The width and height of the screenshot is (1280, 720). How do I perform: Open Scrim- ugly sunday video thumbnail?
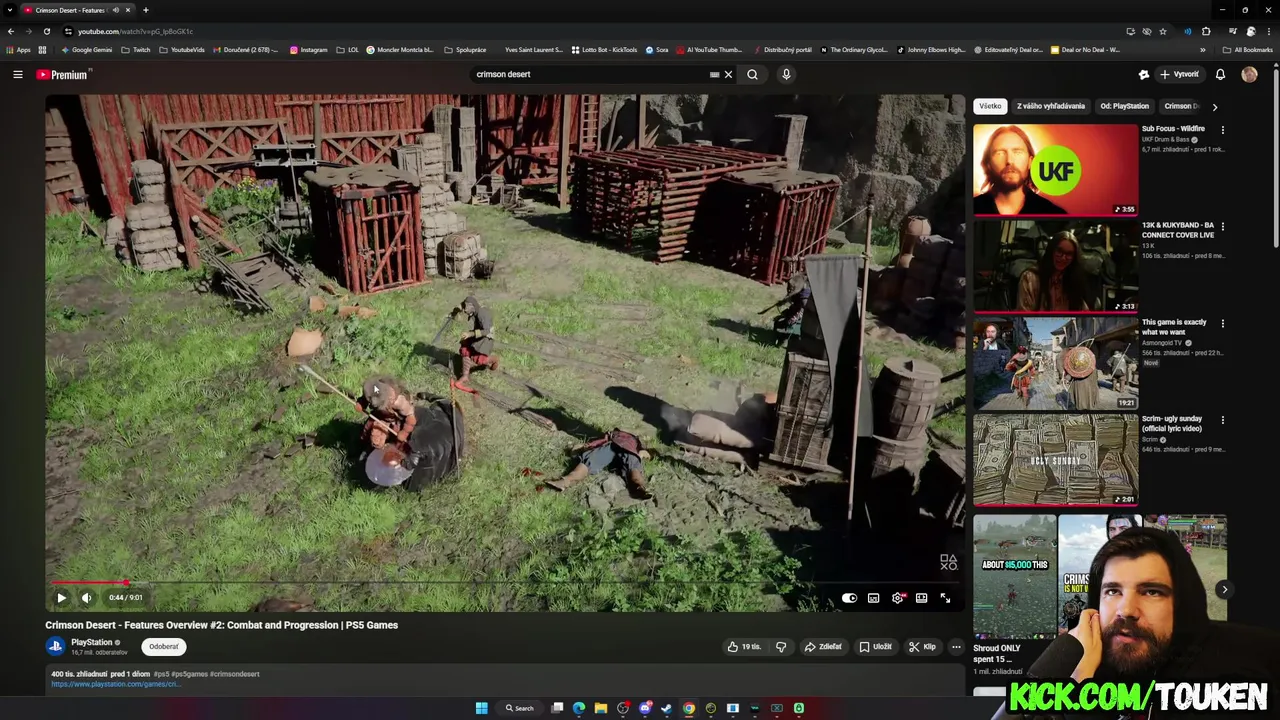click(1056, 460)
